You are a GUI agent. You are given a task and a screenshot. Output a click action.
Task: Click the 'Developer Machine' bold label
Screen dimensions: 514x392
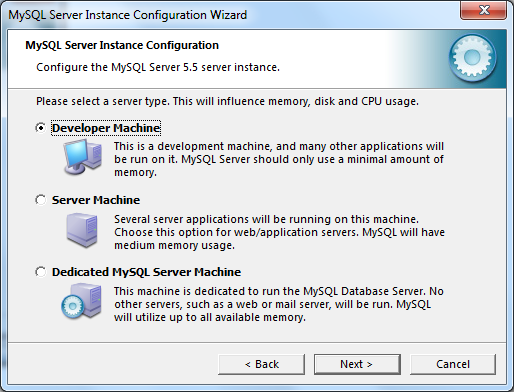tap(106, 128)
